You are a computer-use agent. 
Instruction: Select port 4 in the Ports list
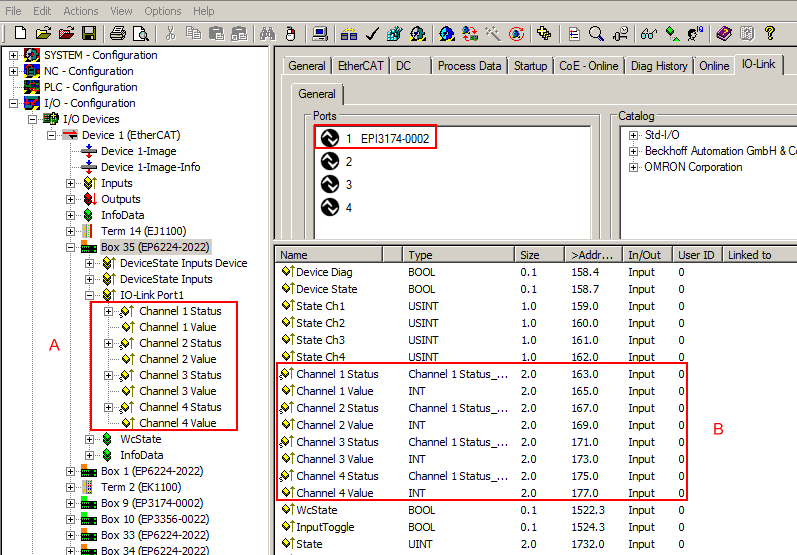click(336, 207)
